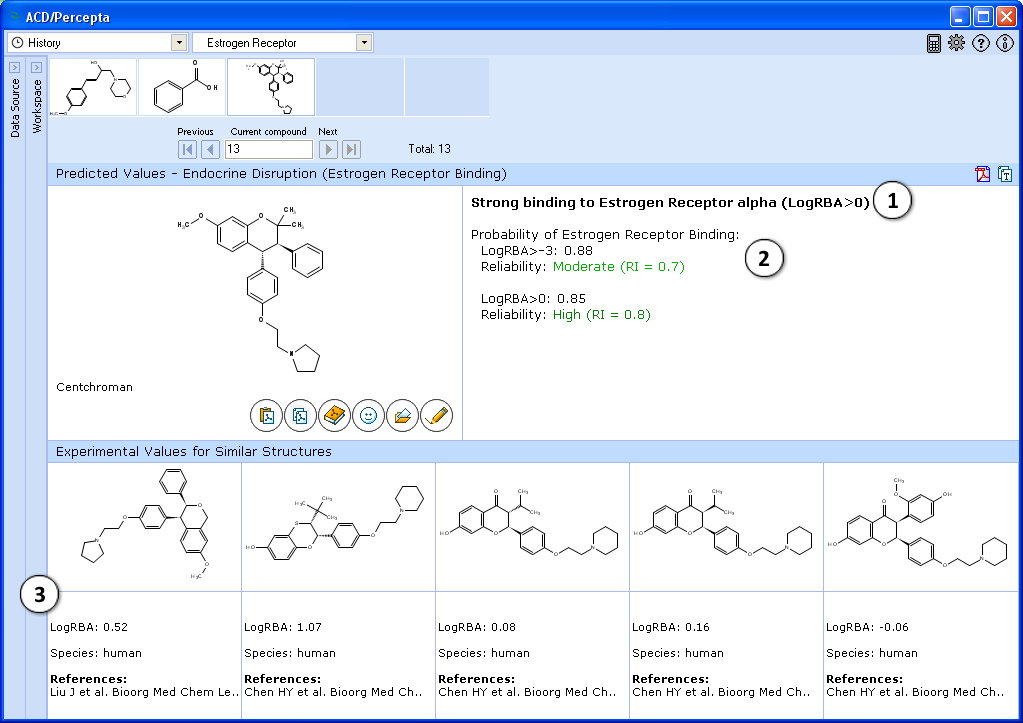The height and width of the screenshot is (723, 1023).
Task: Select the benzoic acid thumbnail in history
Action: coord(182,87)
